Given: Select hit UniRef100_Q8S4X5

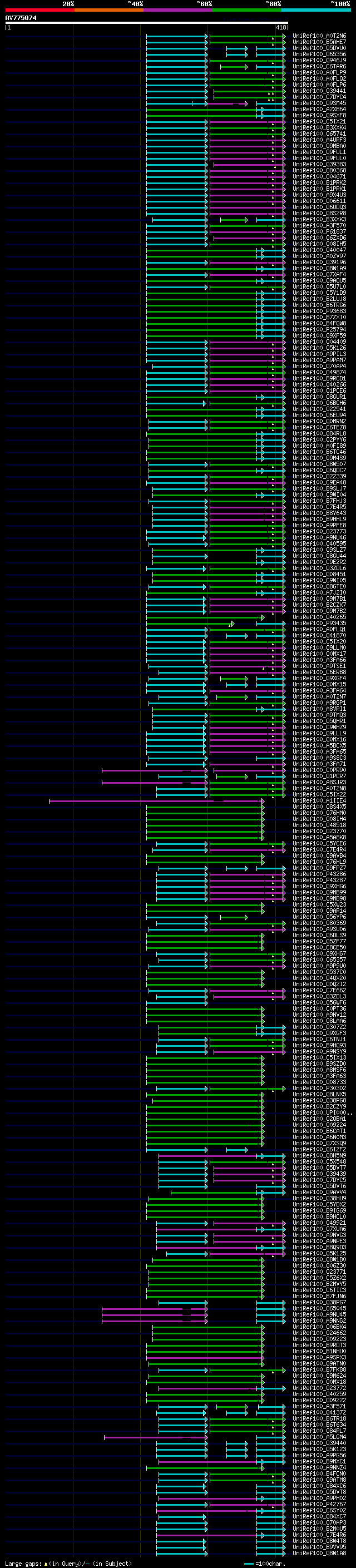Looking at the screenshot, I should point(319,807).
